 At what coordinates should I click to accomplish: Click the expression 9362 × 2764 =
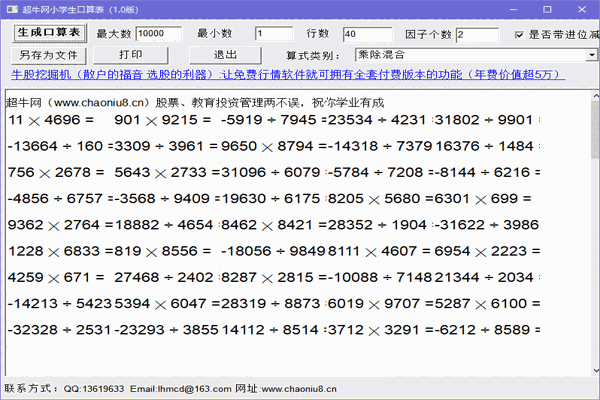(x=60, y=225)
